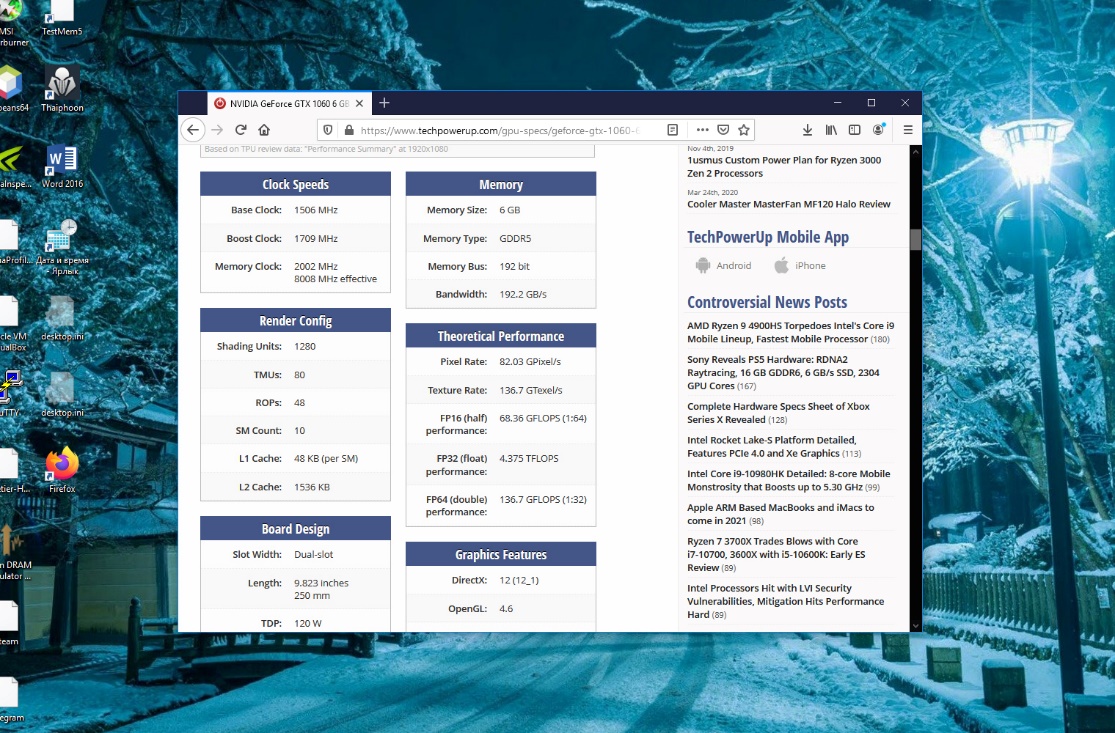
Task: Toggle reader view in address bar
Action: click(673, 130)
